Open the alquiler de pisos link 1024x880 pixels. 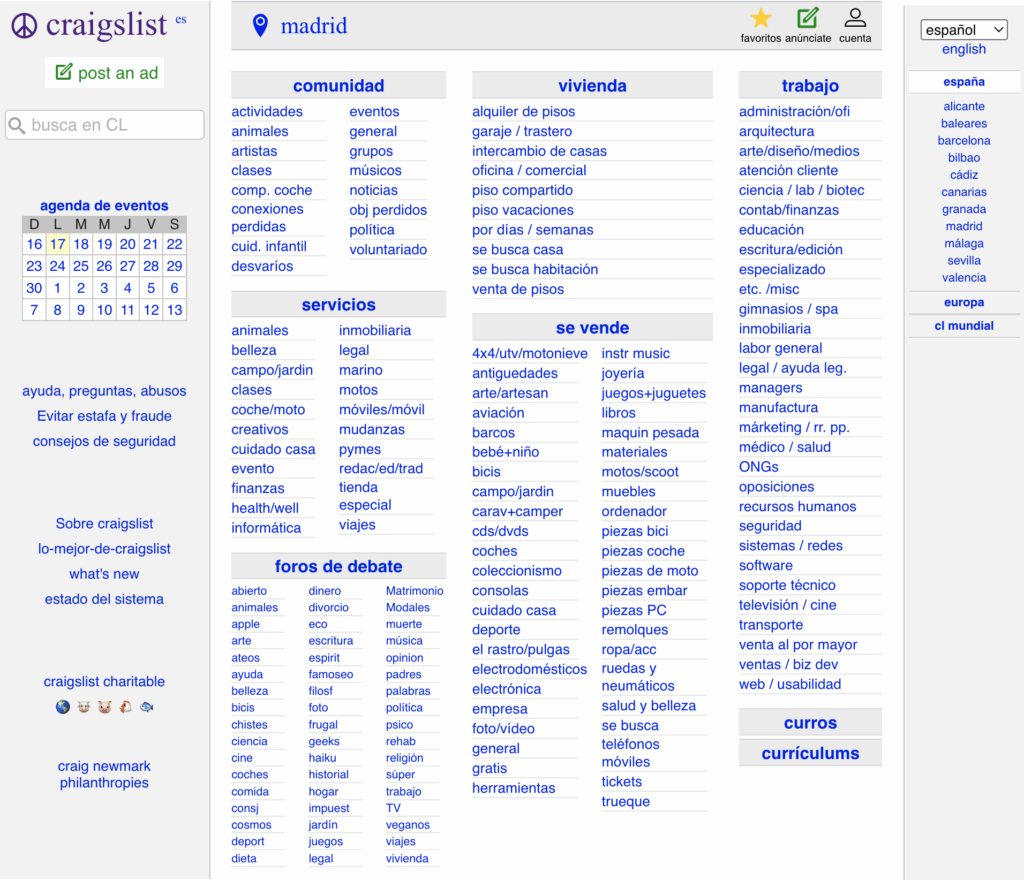(x=523, y=112)
